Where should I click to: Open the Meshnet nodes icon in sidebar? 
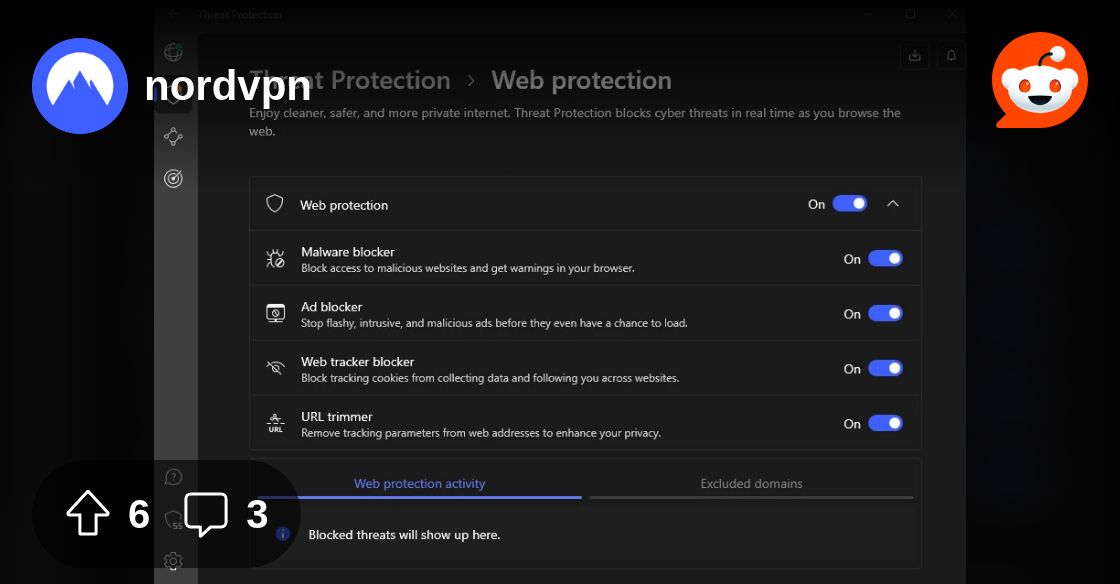pyautogui.click(x=174, y=136)
